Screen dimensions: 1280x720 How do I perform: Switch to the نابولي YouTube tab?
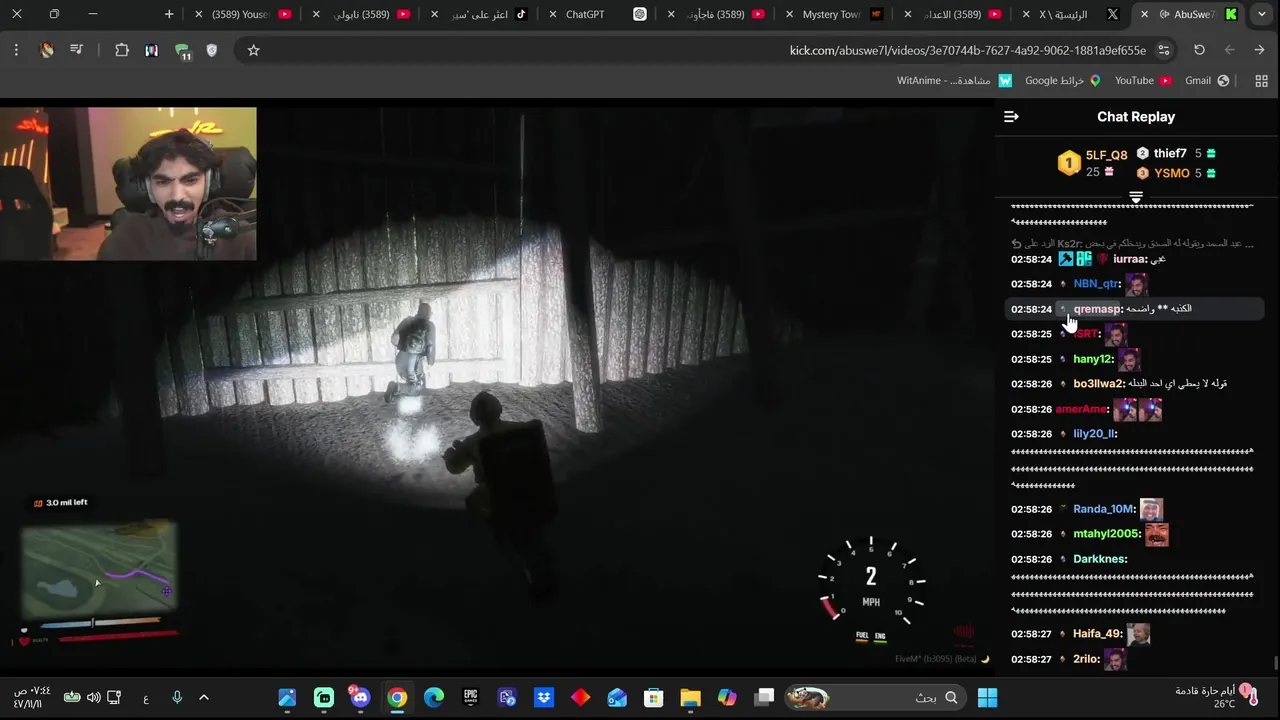pos(362,14)
